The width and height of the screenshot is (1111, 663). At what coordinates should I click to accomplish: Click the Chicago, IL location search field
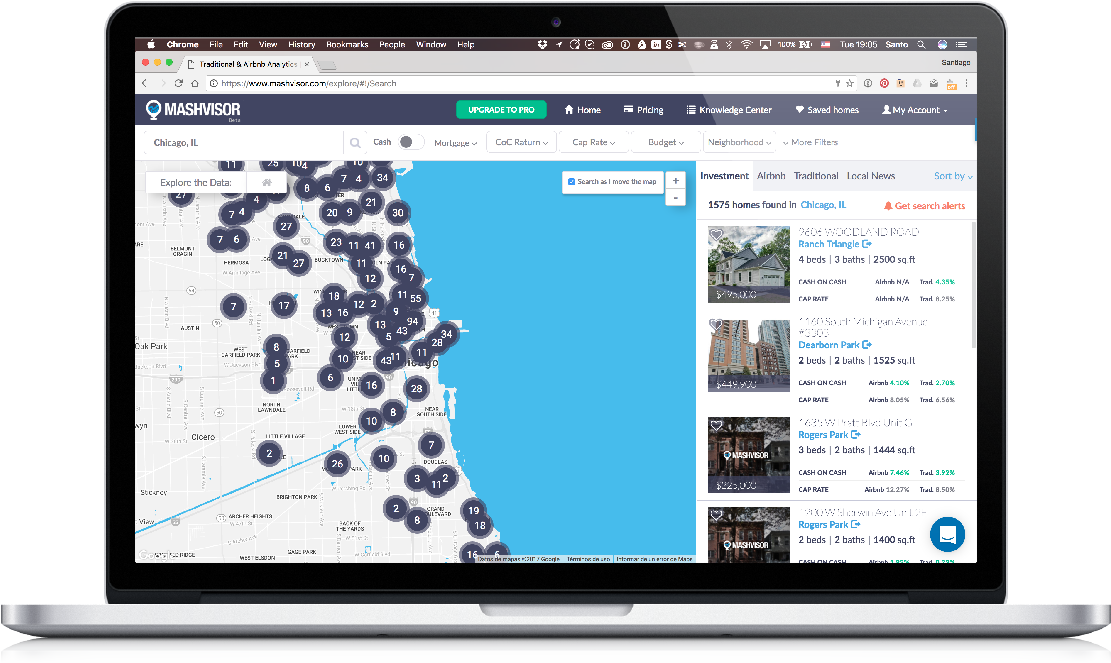click(244, 142)
